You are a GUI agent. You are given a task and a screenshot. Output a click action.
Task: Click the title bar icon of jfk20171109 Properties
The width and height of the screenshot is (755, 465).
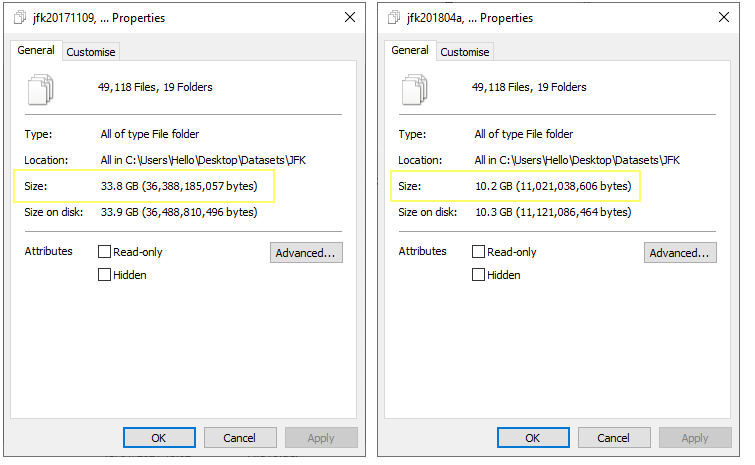click(19, 18)
